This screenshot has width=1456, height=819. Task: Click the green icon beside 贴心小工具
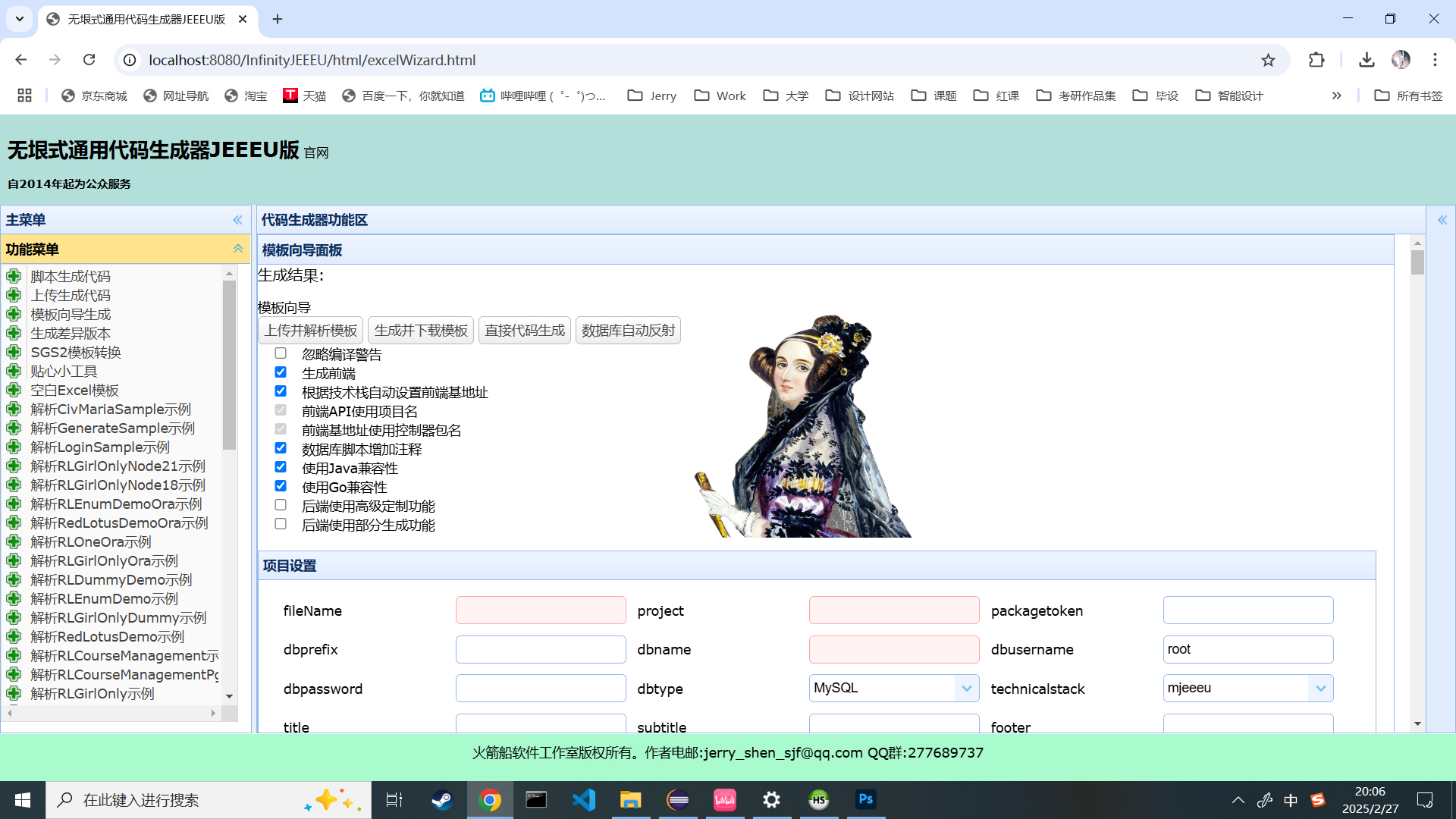[14, 371]
